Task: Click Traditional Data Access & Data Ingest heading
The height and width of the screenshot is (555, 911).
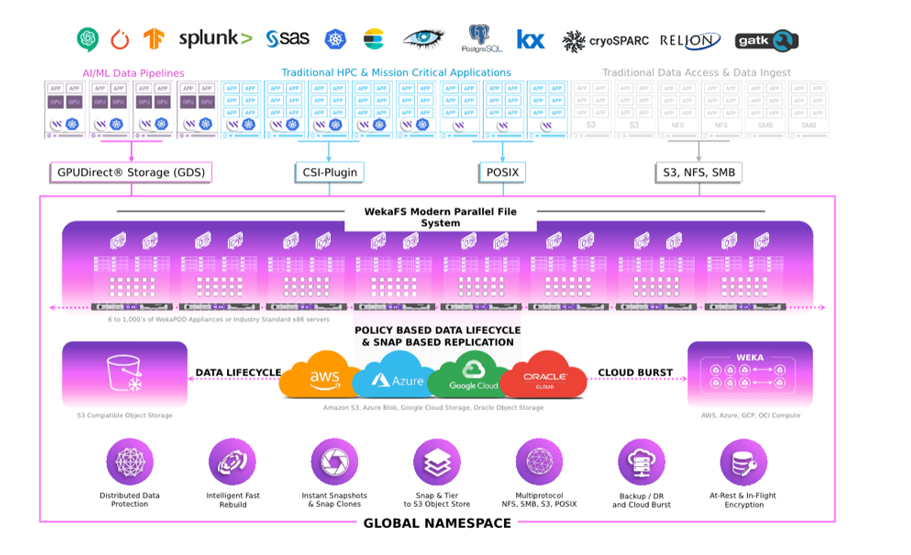Action: coord(696,73)
